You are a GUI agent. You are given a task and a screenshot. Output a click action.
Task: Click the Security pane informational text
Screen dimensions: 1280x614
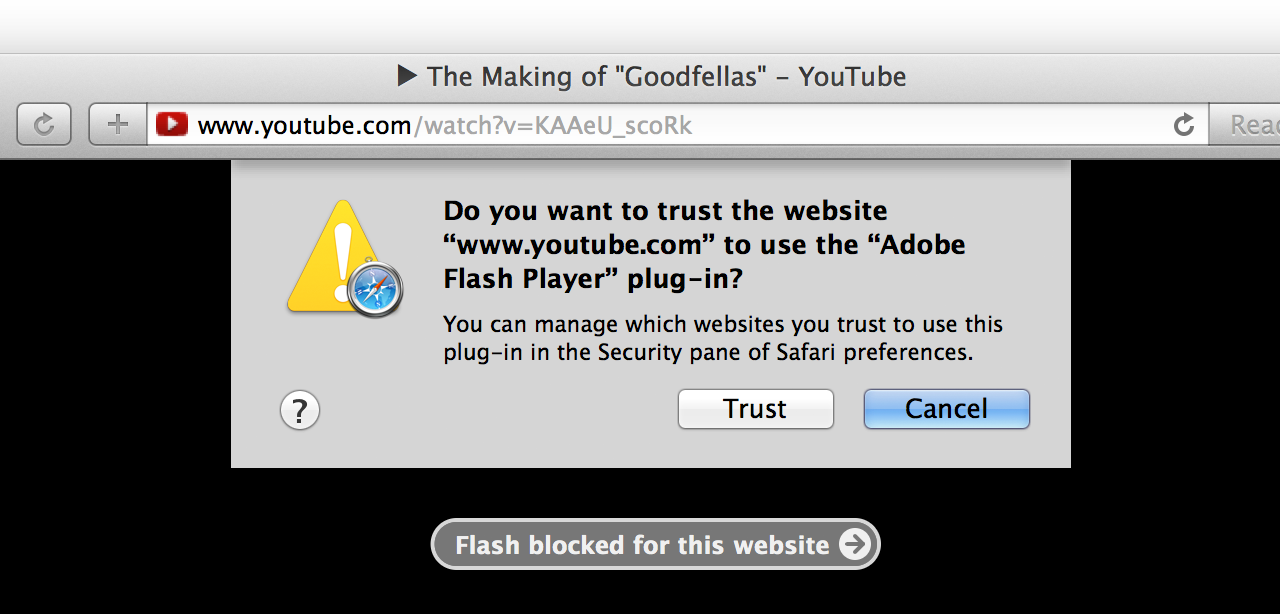coord(723,339)
